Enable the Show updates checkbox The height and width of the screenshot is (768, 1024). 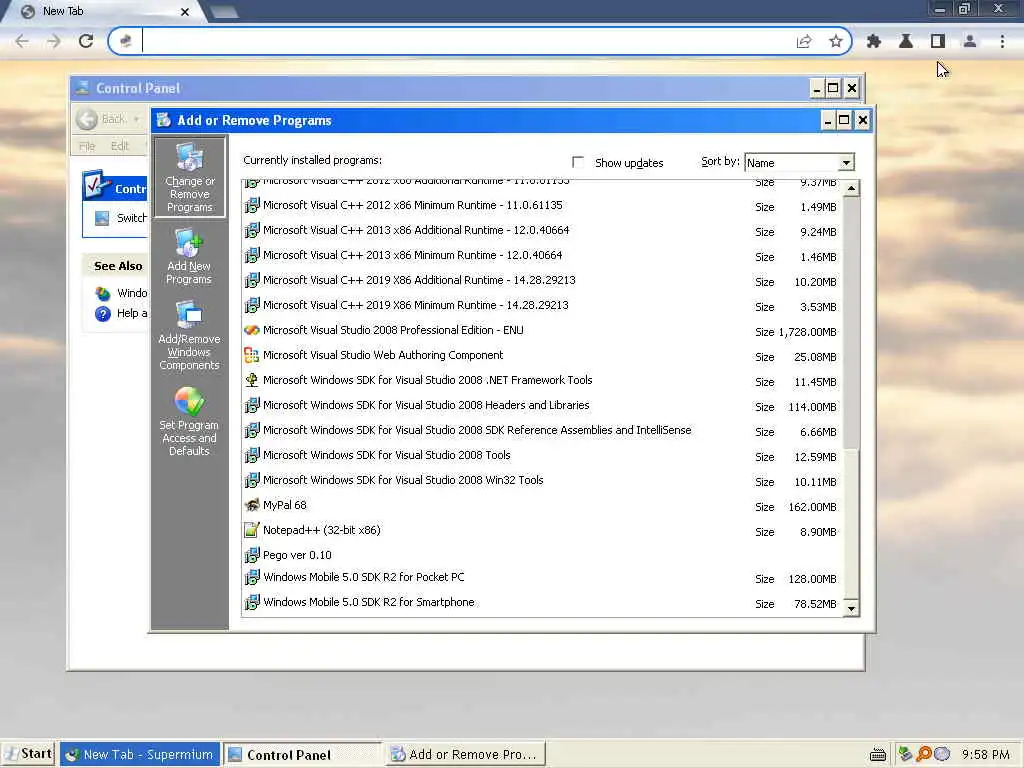pyautogui.click(x=578, y=162)
